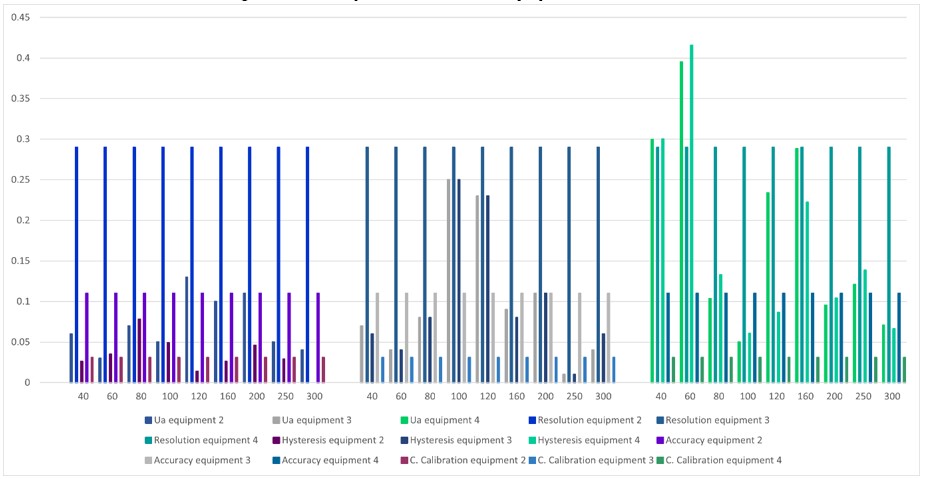Select the Resolution equipment 4 legend marker
The height and width of the screenshot is (479, 925).
pos(148,440)
